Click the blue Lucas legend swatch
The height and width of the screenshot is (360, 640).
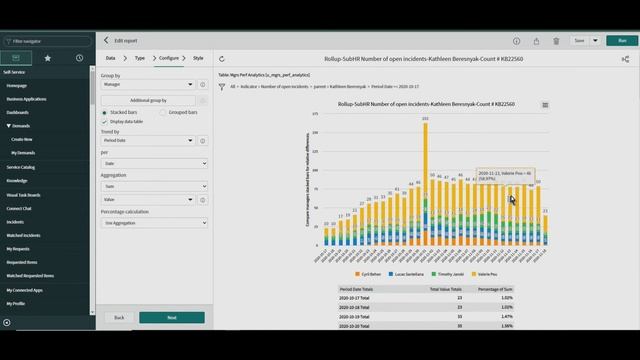click(x=391, y=274)
